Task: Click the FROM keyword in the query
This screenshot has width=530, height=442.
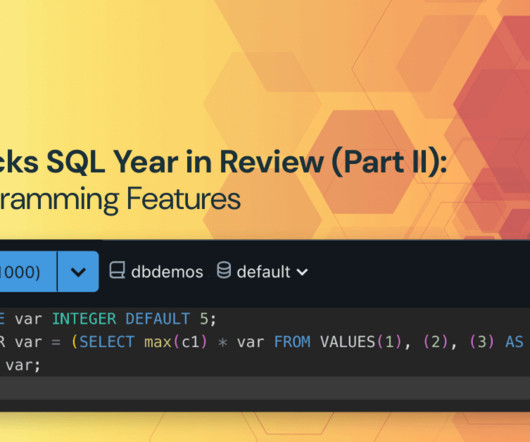Action: tap(292, 342)
